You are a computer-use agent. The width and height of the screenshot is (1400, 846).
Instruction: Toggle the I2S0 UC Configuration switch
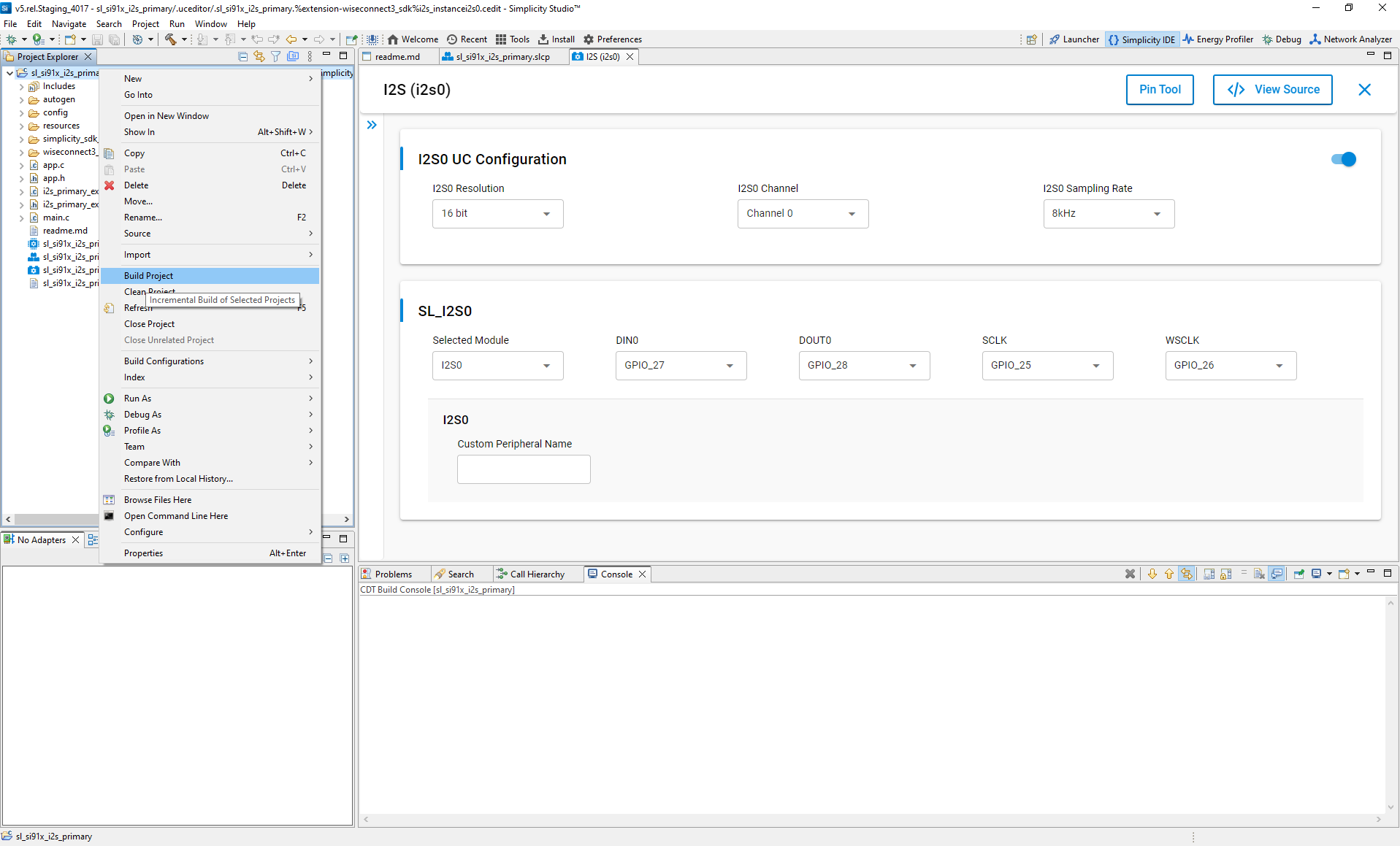[x=1343, y=159]
